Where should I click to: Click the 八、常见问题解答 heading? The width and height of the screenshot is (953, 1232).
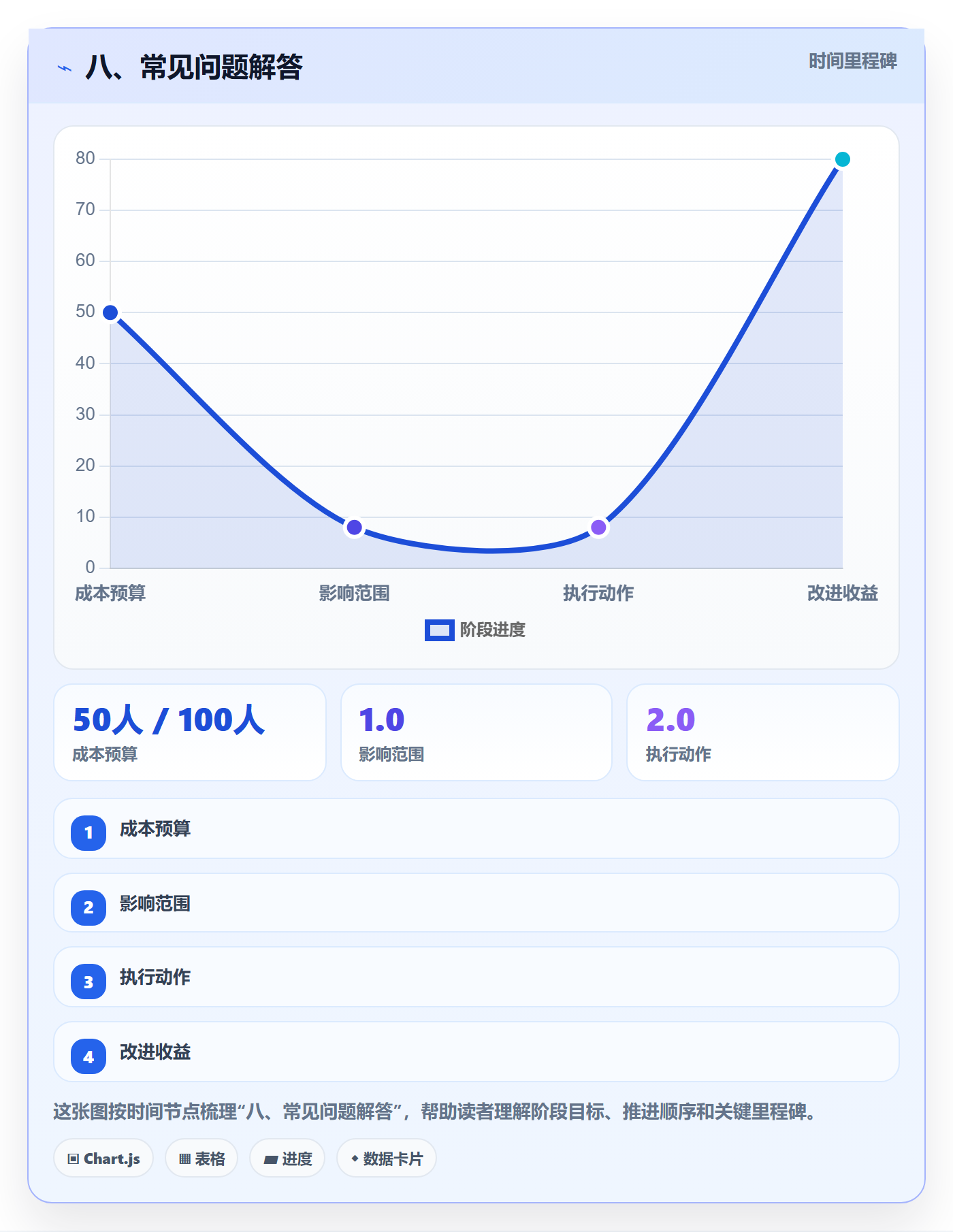194,67
